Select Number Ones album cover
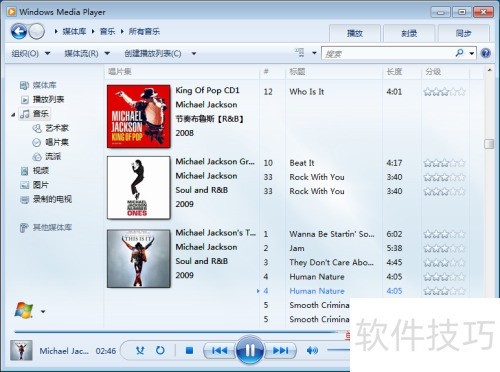This screenshot has height=372, width=500. (x=139, y=188)
